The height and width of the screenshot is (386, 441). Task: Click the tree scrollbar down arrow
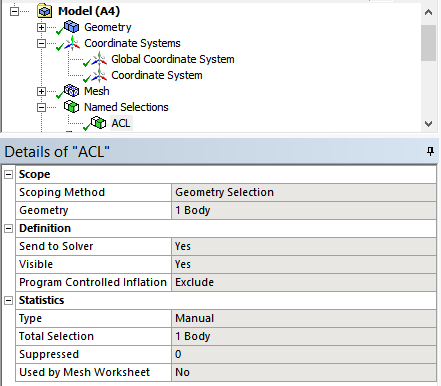coord(429,124)
